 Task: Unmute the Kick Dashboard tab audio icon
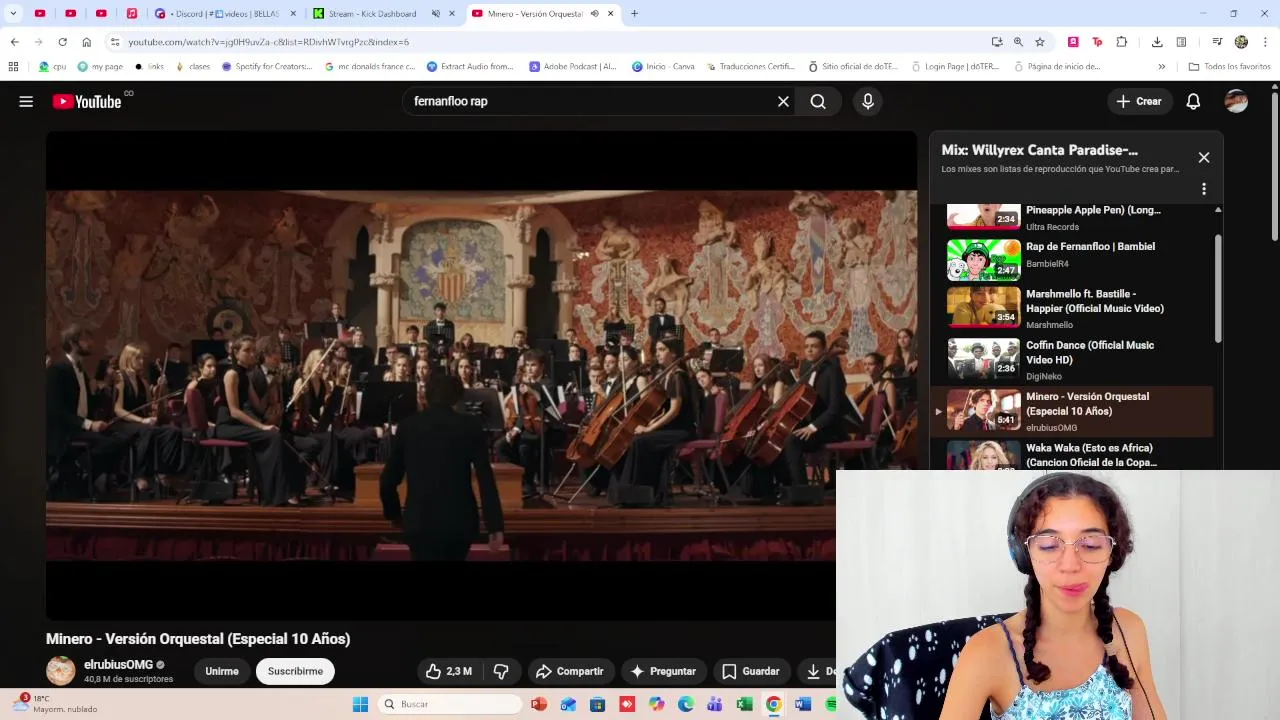click(436, 14)
